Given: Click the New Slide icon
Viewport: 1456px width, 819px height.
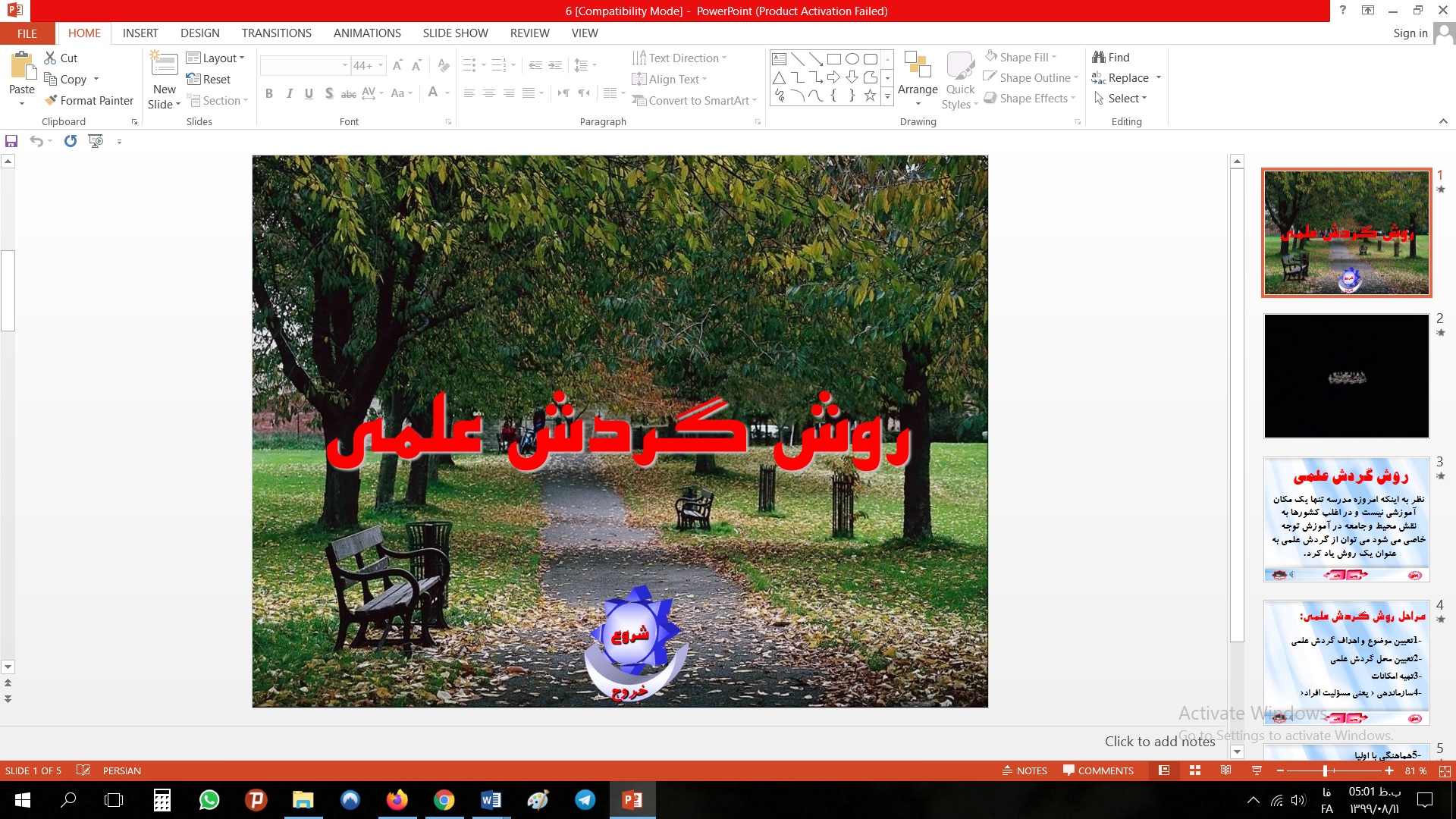Looking at the screenshot, I should pos(165,64).
